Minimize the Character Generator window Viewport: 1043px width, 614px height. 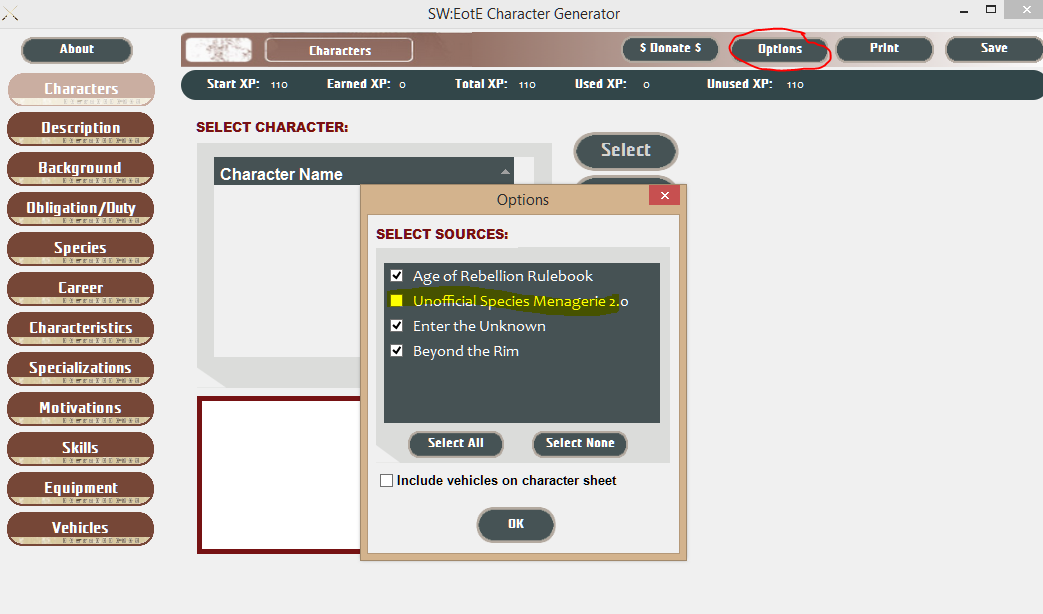(x=964, y=11)
